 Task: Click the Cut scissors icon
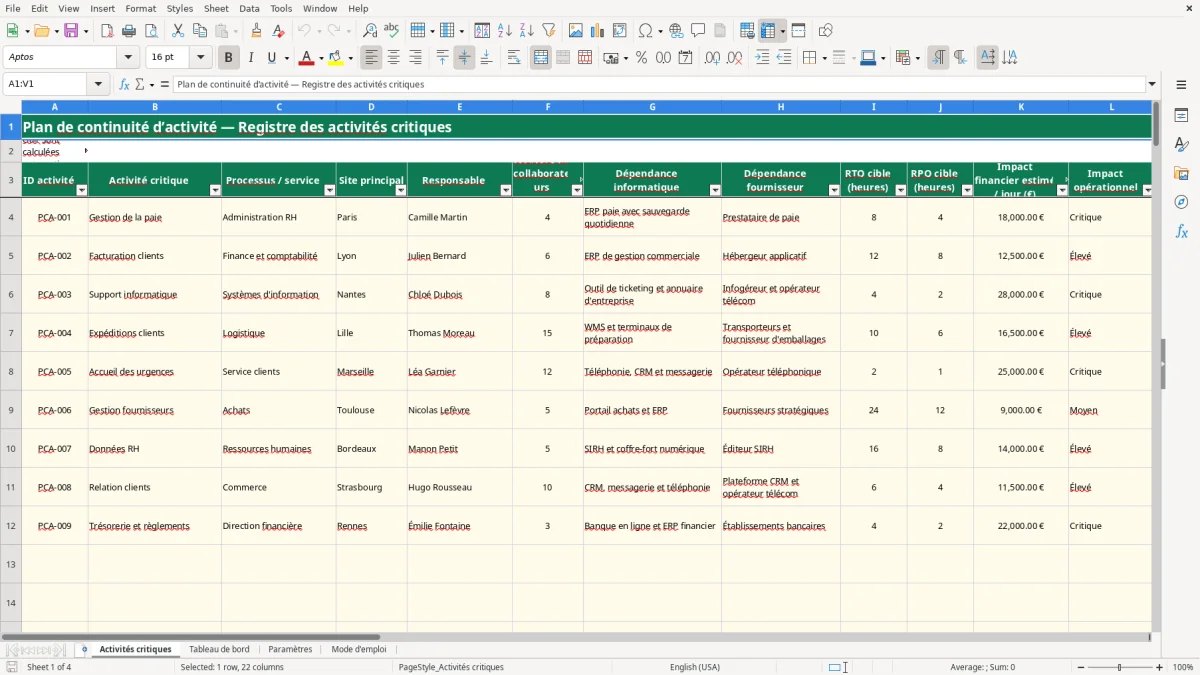pos(178,31)
